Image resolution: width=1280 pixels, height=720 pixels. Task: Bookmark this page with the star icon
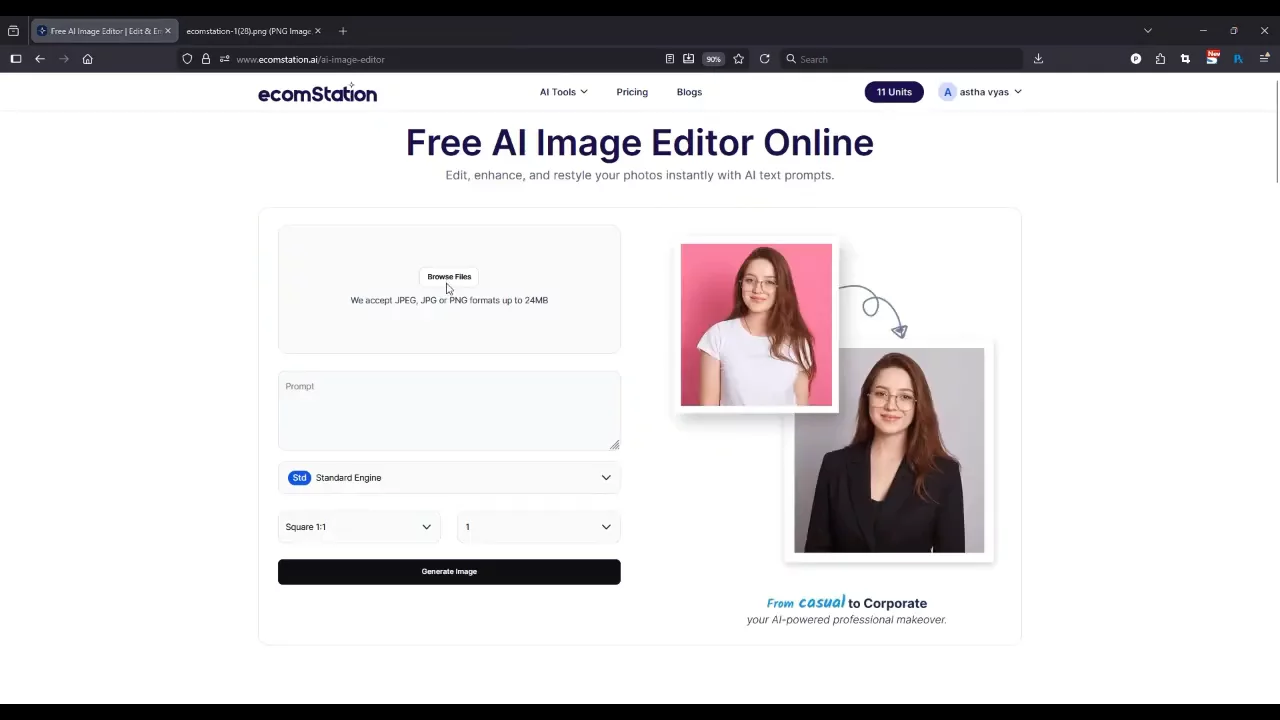click(x=739, y=59)
